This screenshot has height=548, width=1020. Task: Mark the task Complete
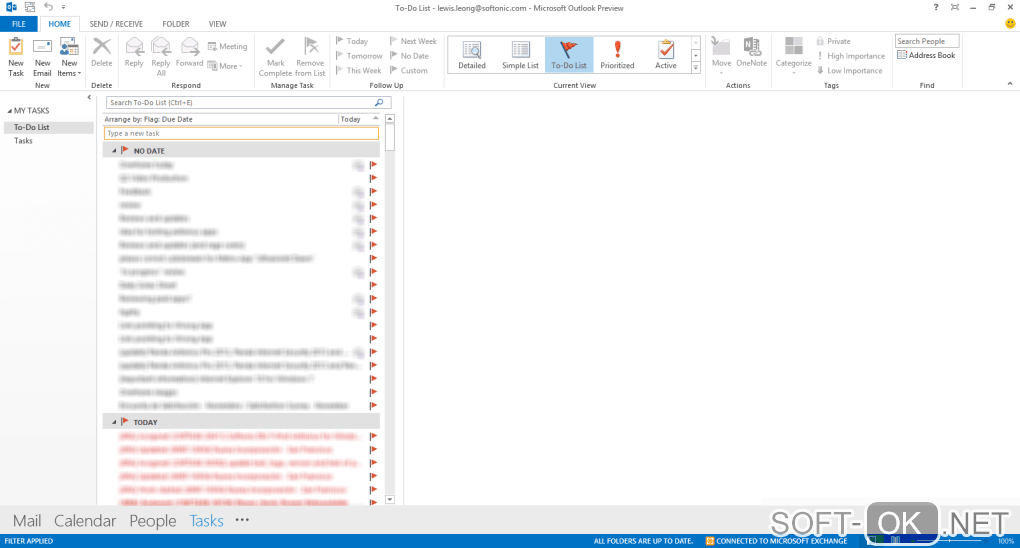click(275, 57)
